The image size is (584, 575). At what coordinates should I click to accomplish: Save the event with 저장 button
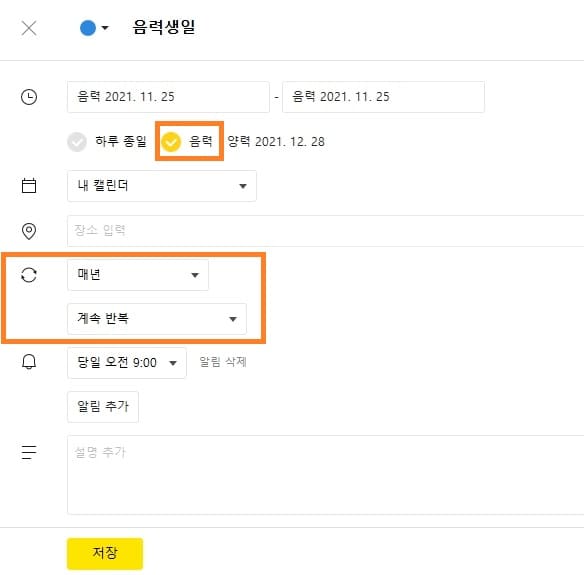point(105,553)
